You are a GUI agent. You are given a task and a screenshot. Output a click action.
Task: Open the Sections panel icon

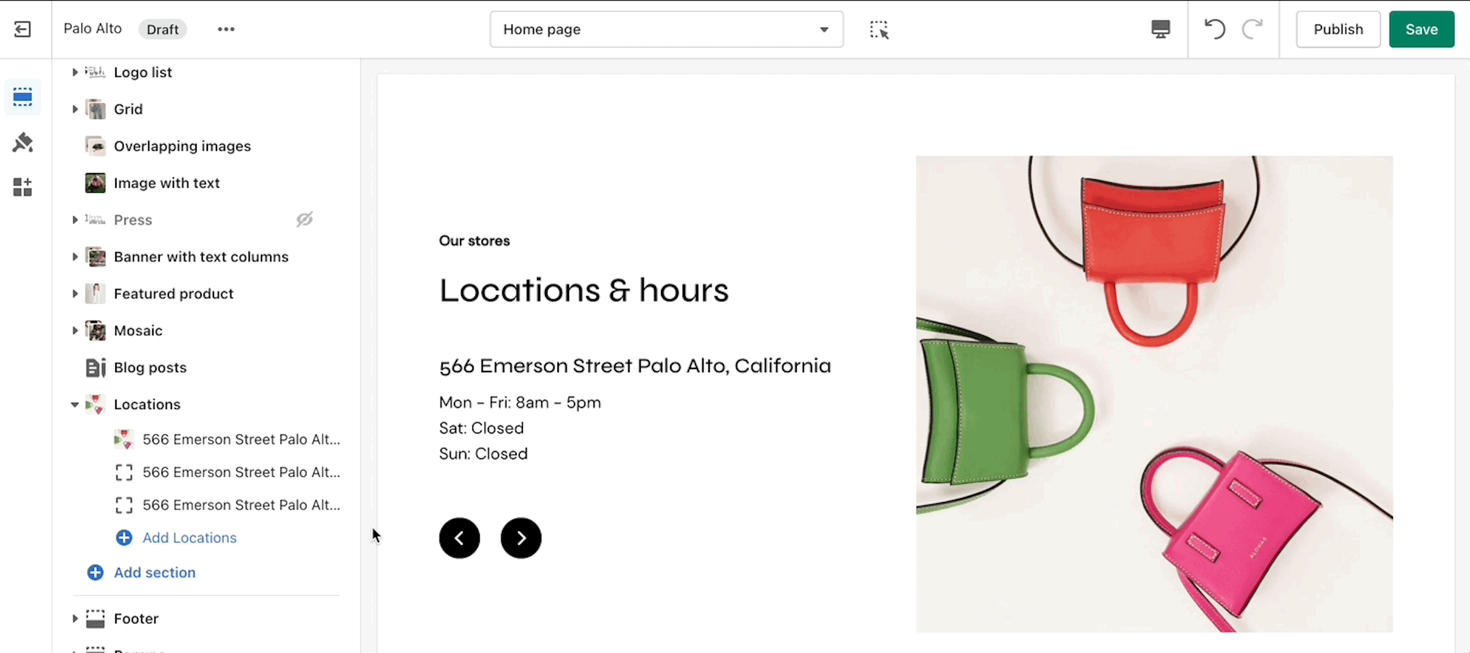pyautogui.click(x=22, y=97)
